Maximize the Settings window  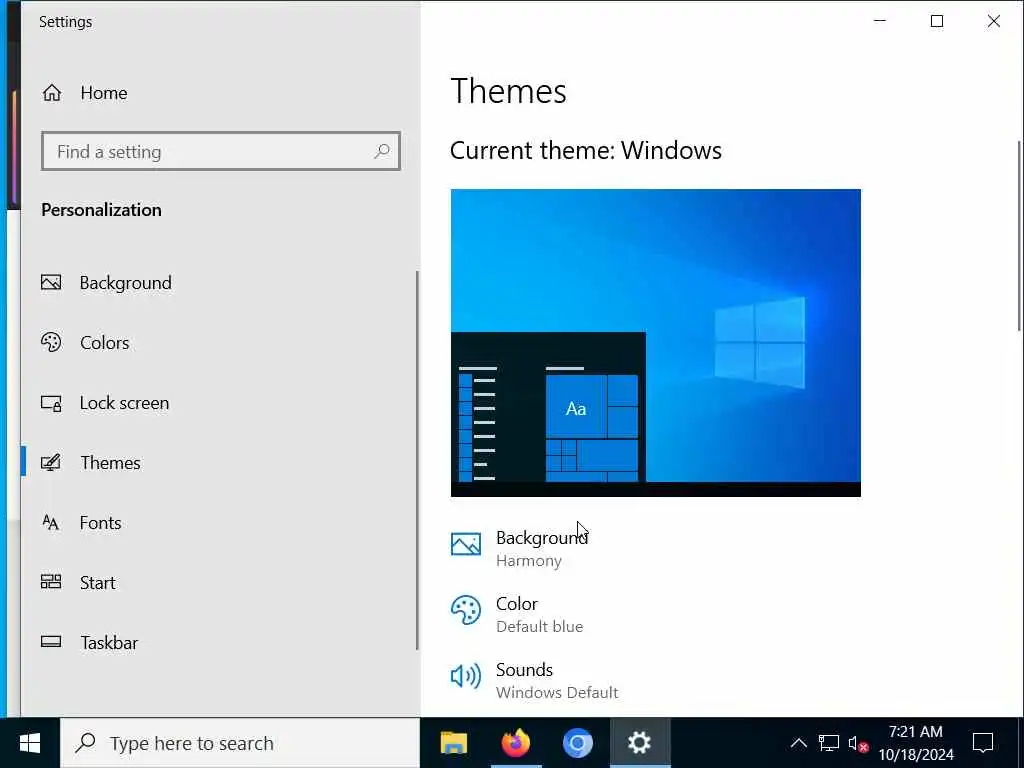click(x=936, y=21)
